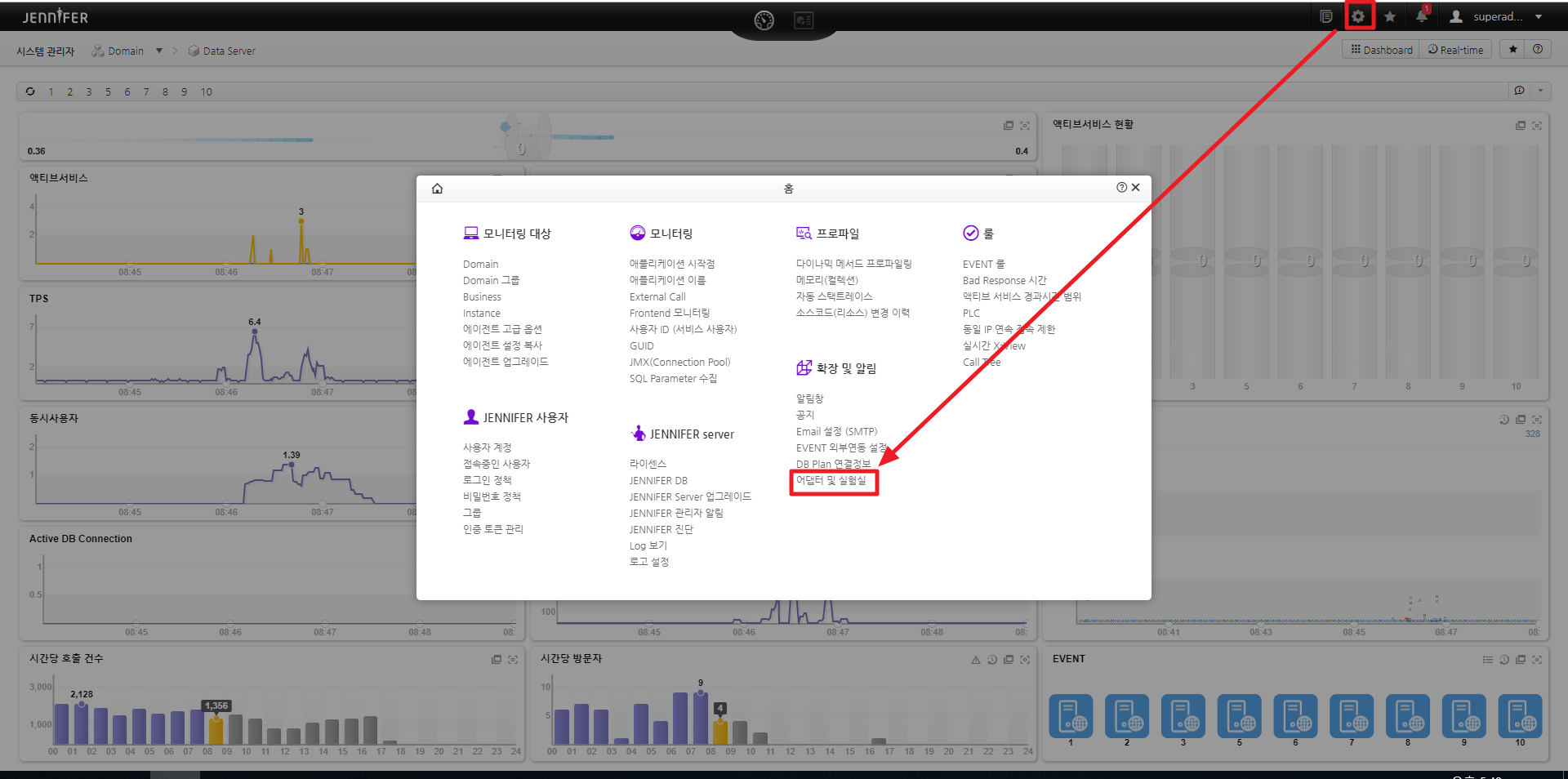Image resolution: width=1568 pixels, height=779 pixels.
Task: Open the favorites star in the black header
Action: click(1390, 16)
